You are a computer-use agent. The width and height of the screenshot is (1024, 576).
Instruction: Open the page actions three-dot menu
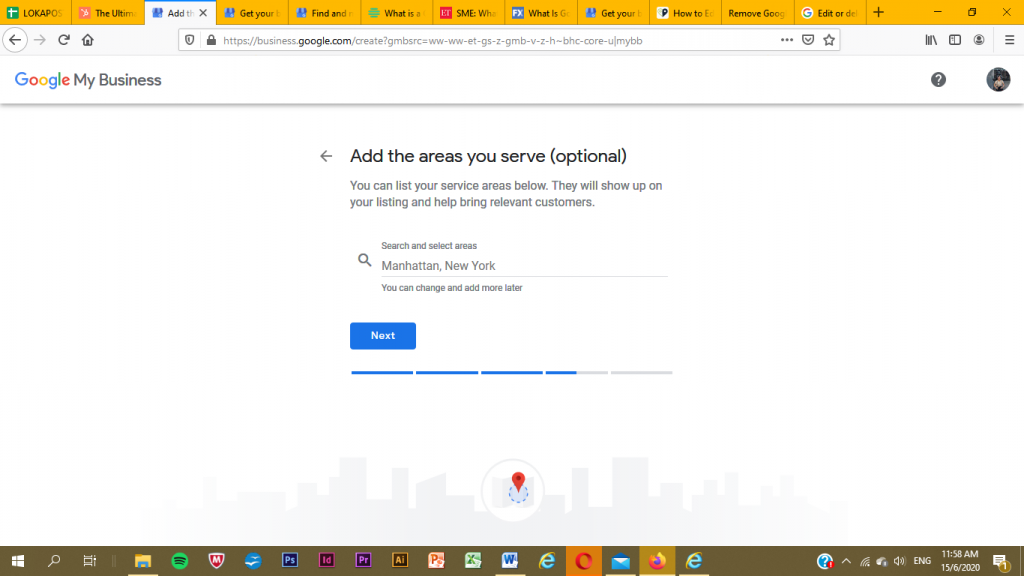[x=786, y=40]
